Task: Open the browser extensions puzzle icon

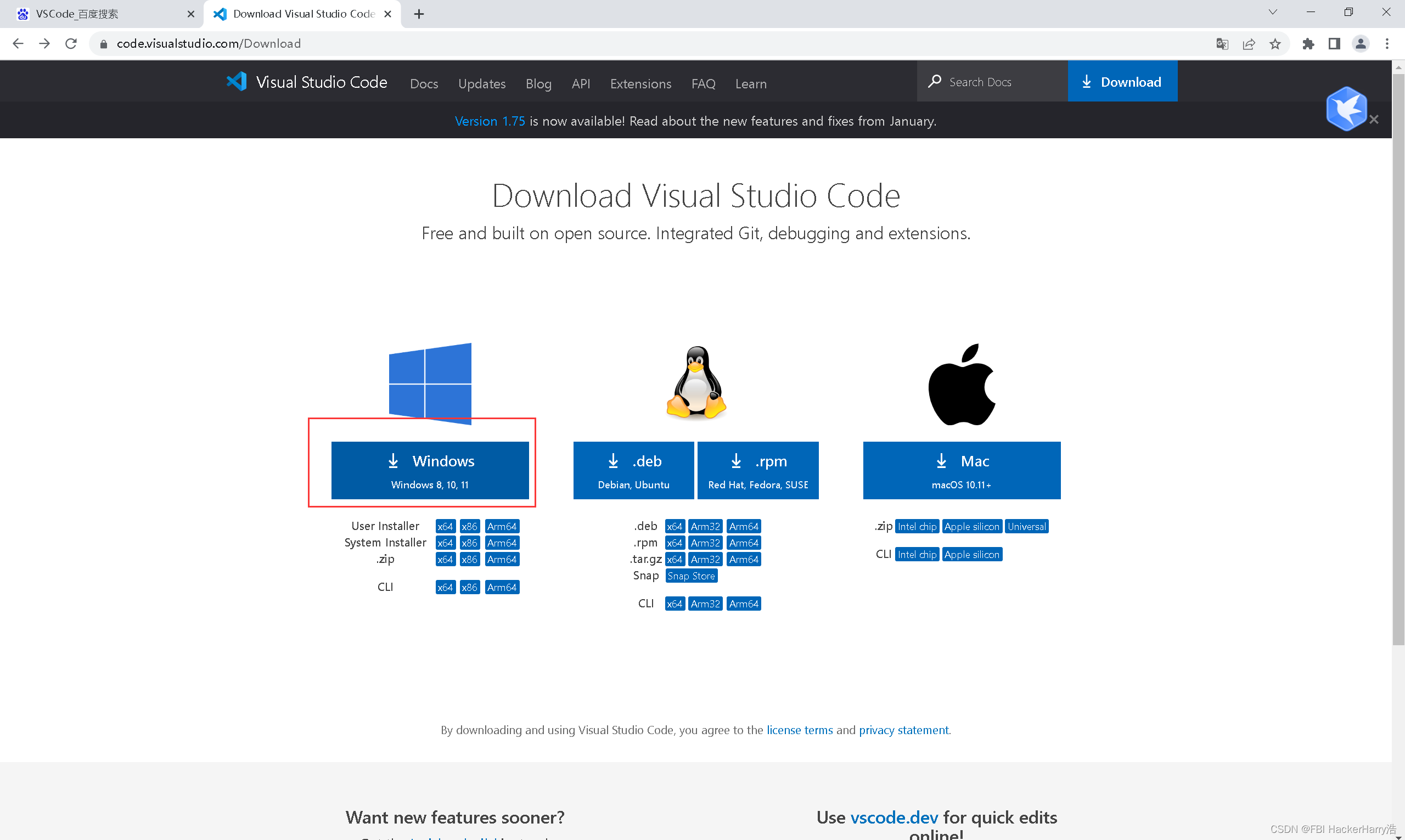Action: 1308,43
